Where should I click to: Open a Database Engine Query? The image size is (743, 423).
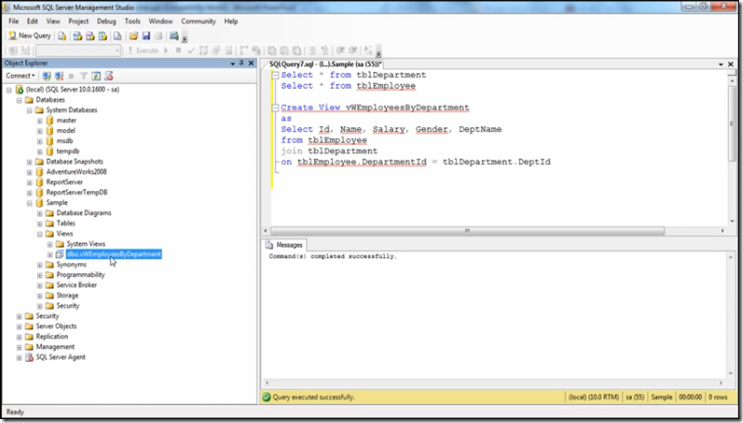click(x=62, y=36)
